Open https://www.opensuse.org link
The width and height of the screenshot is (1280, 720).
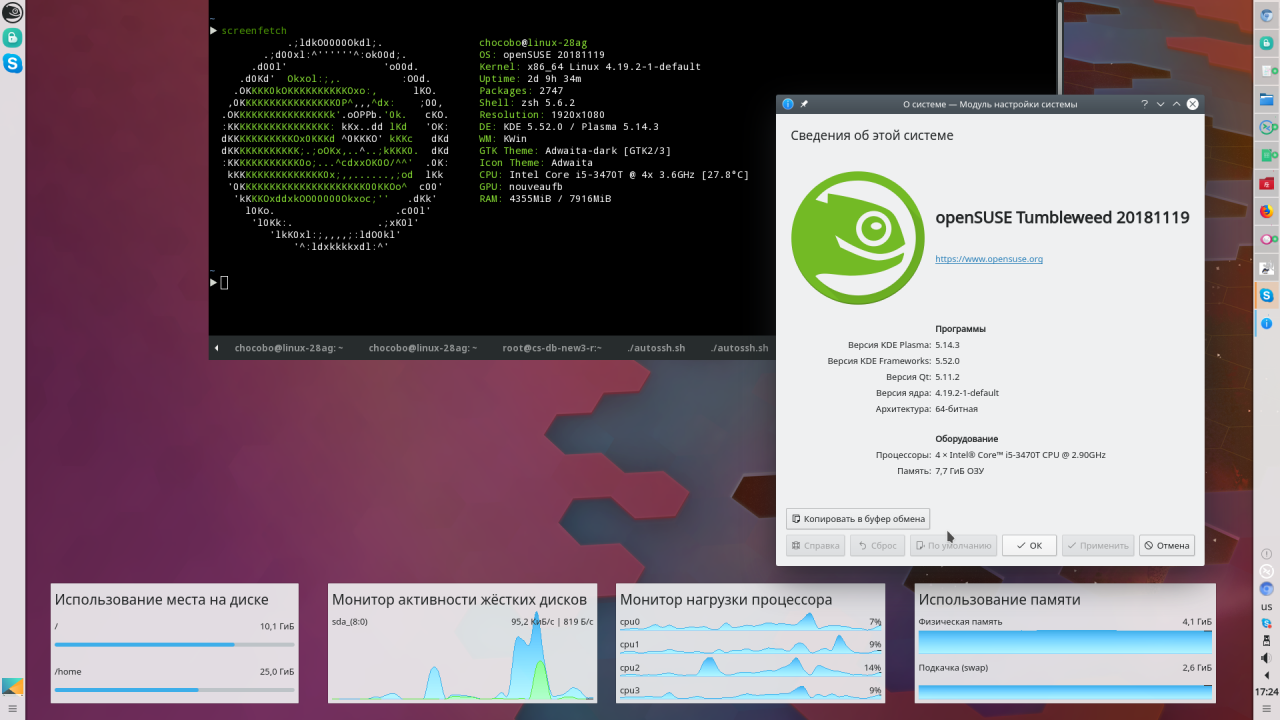[989, 259]
